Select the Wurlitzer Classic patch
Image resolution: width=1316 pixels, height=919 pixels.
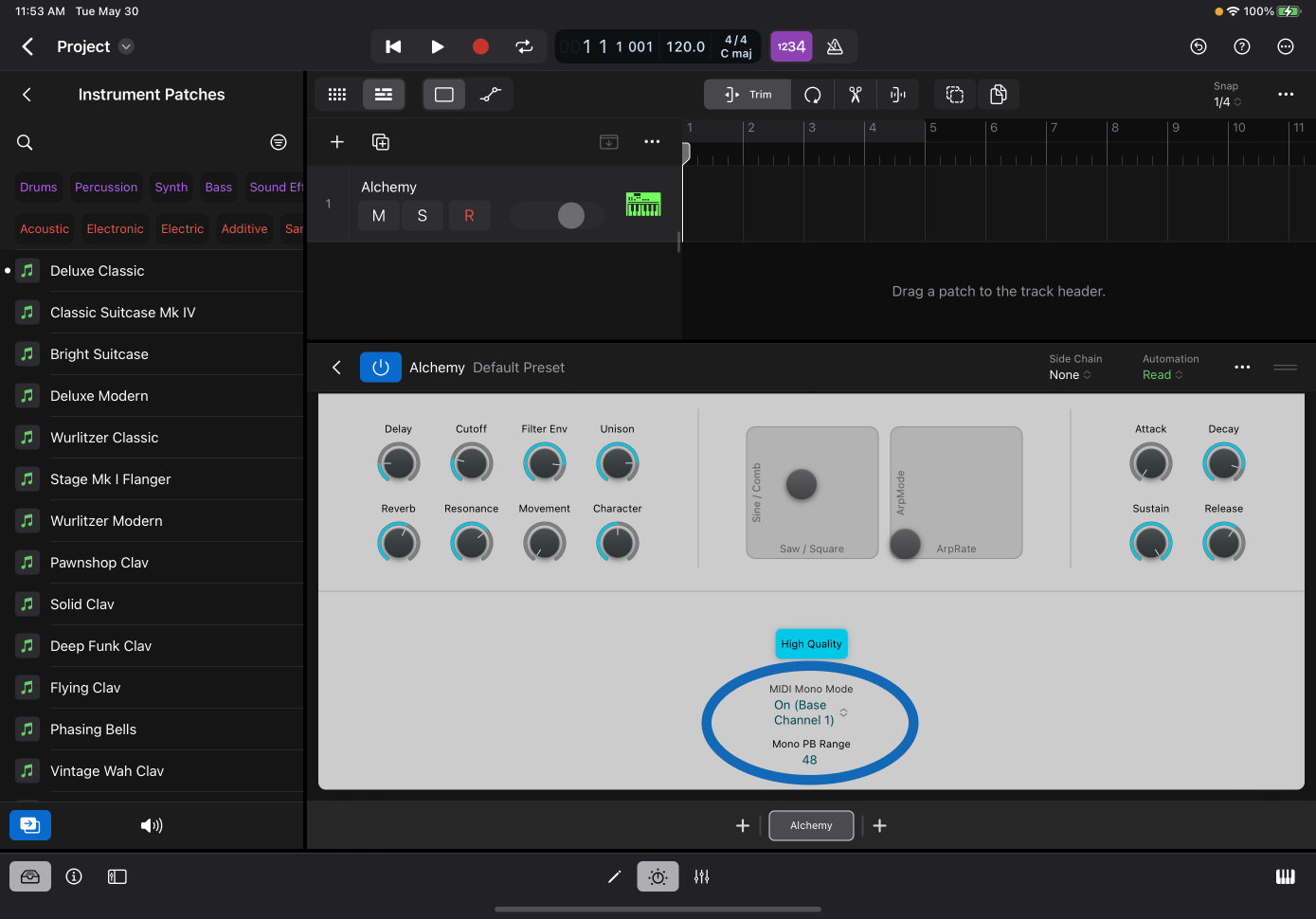(152, 438)
